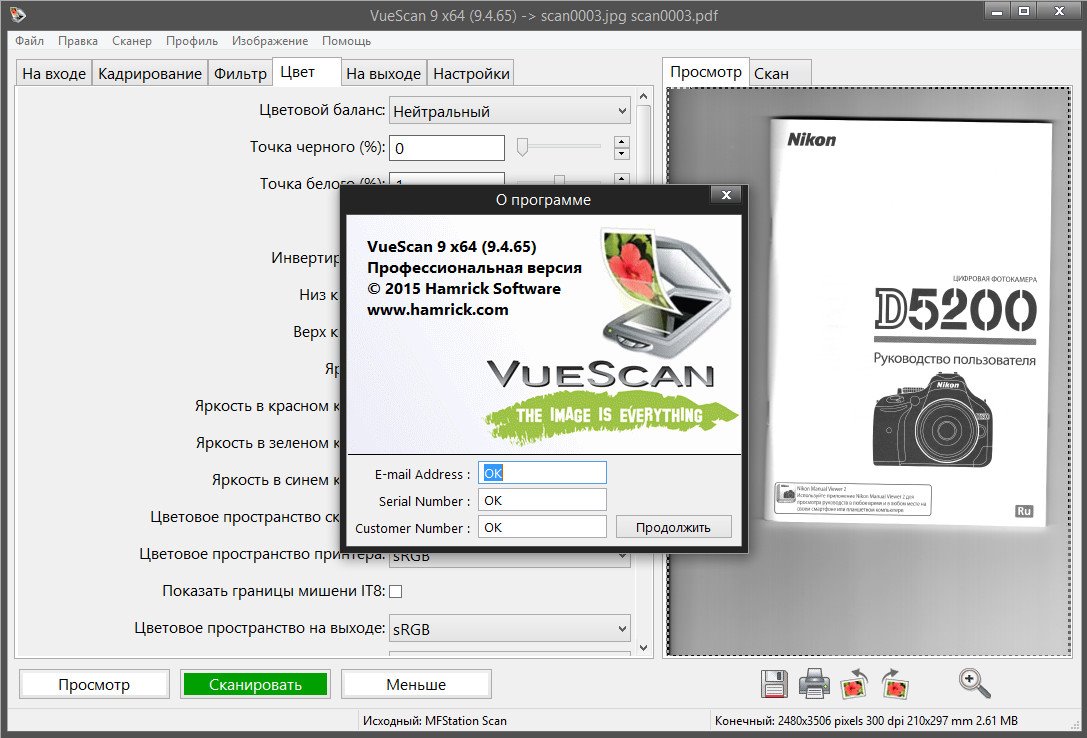Click the 'Customer Number' input field
The image size is (1087, 738).
[x=542, y=527]
